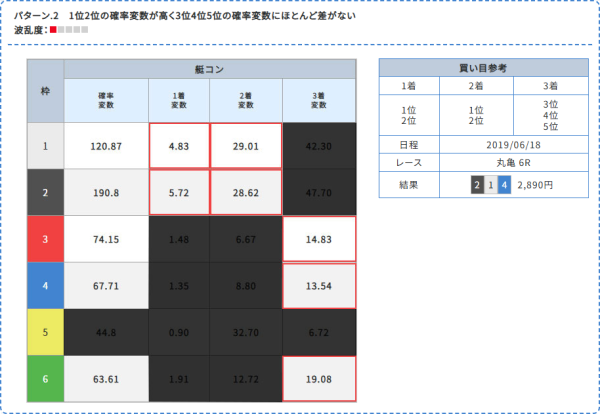The image size is (600, 414).
Task: Select the green lane 6 cell
Action: click(46, 379)
